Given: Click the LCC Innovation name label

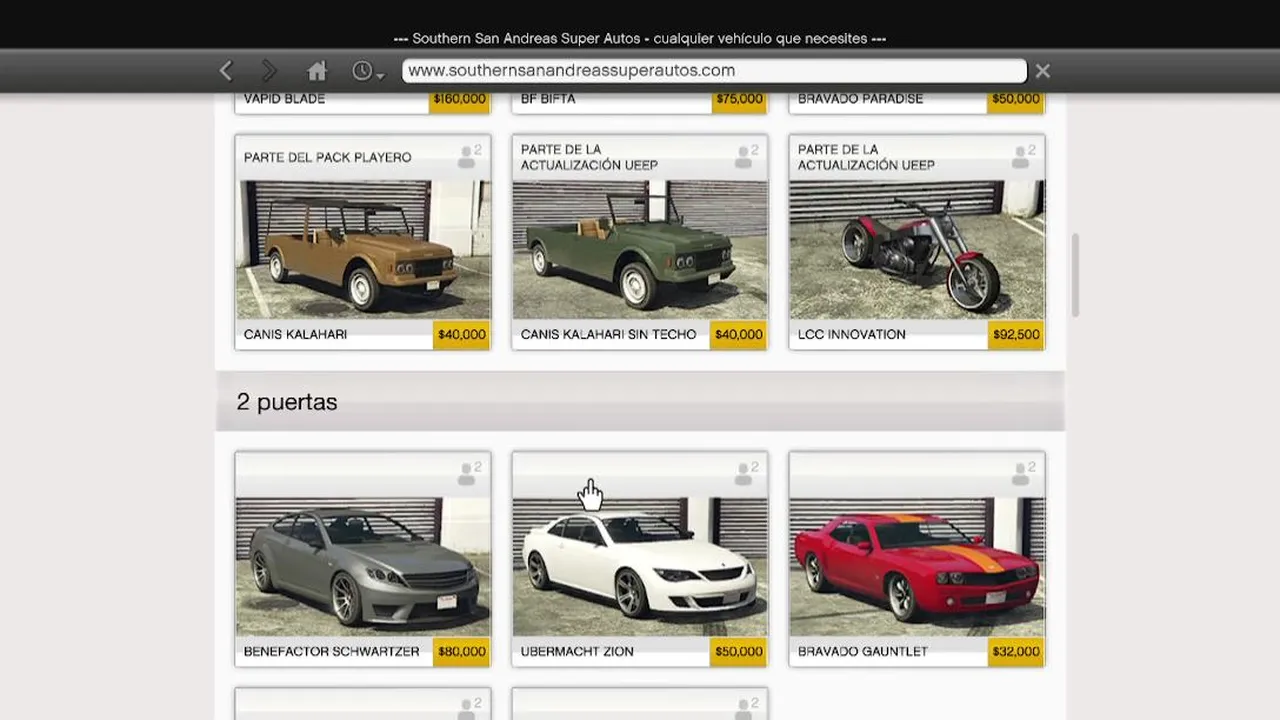Looking at the screenshot, I should point(851,335).
